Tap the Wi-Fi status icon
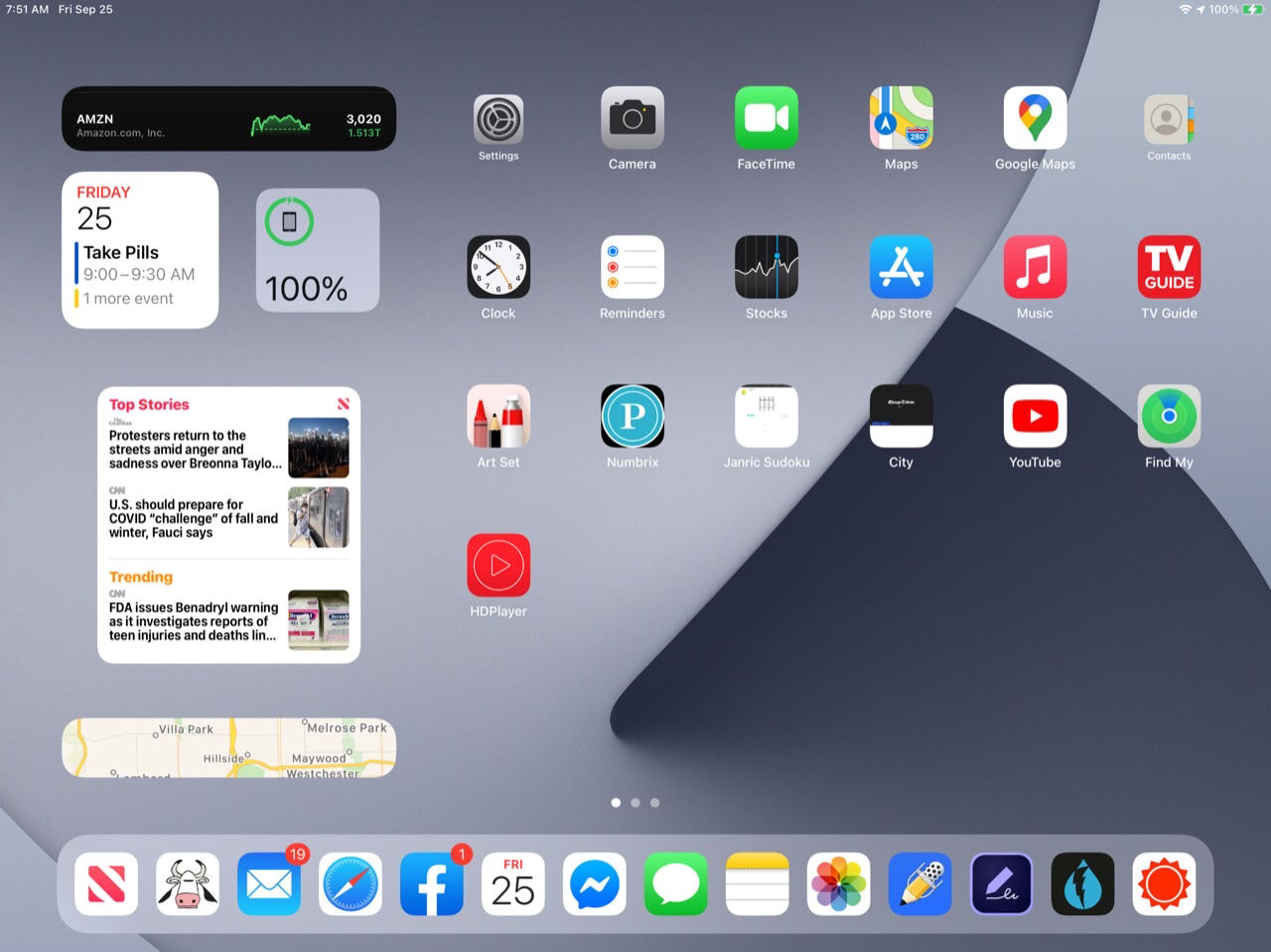Screen dimensions: 1271x952 point(1185,9)
